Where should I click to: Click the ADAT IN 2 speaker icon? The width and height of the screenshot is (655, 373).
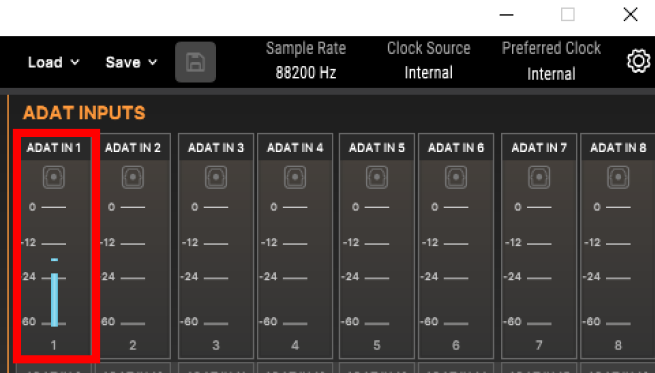click(x=133, y=177)
